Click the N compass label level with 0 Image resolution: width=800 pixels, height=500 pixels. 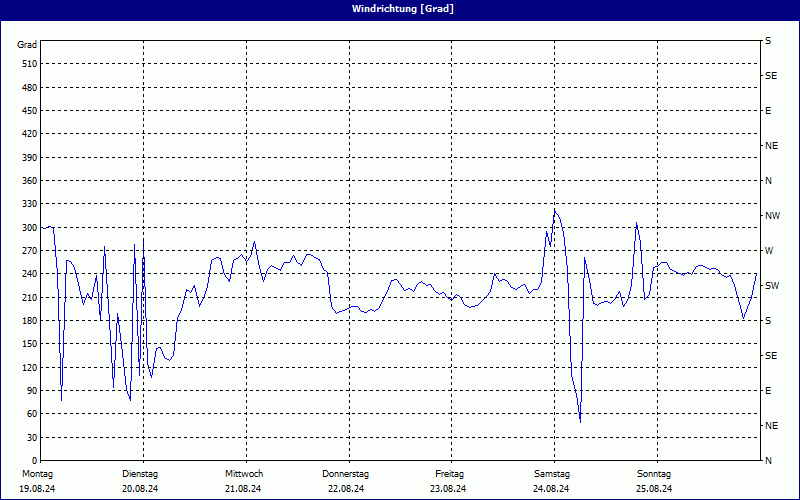tap(768, 460)
